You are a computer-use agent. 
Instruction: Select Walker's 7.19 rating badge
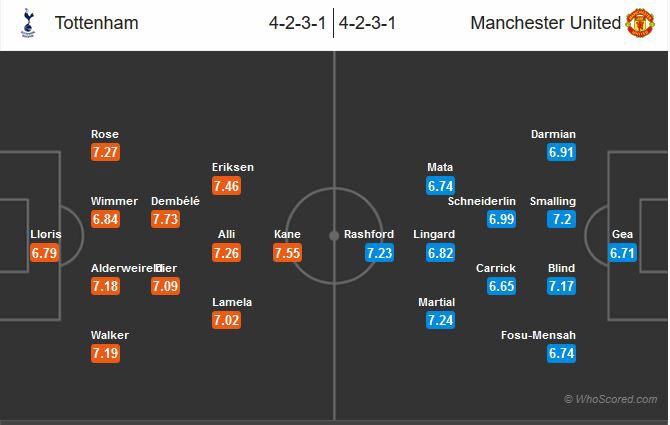(x=105, y=353)
